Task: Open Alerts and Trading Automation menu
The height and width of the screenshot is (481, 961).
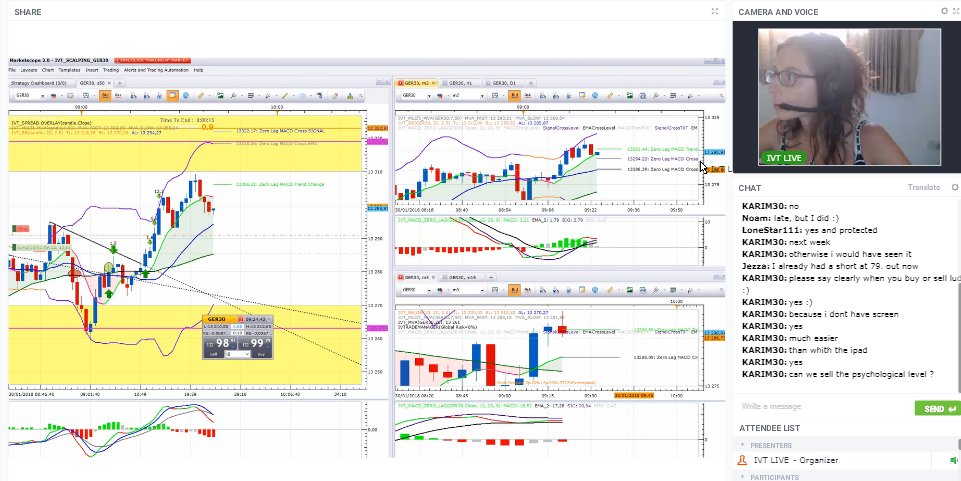Action: tap(156, 70)
